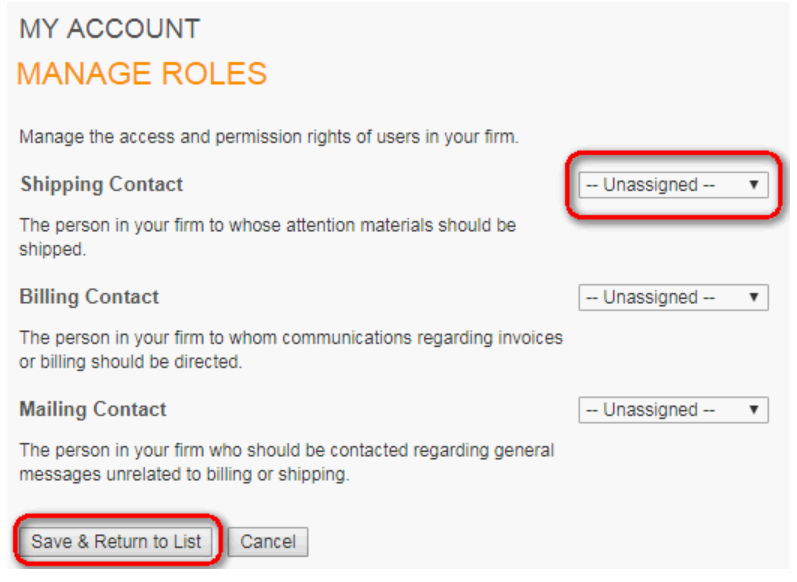Click the description text under Shipping Contact

[x=267, y=225]
